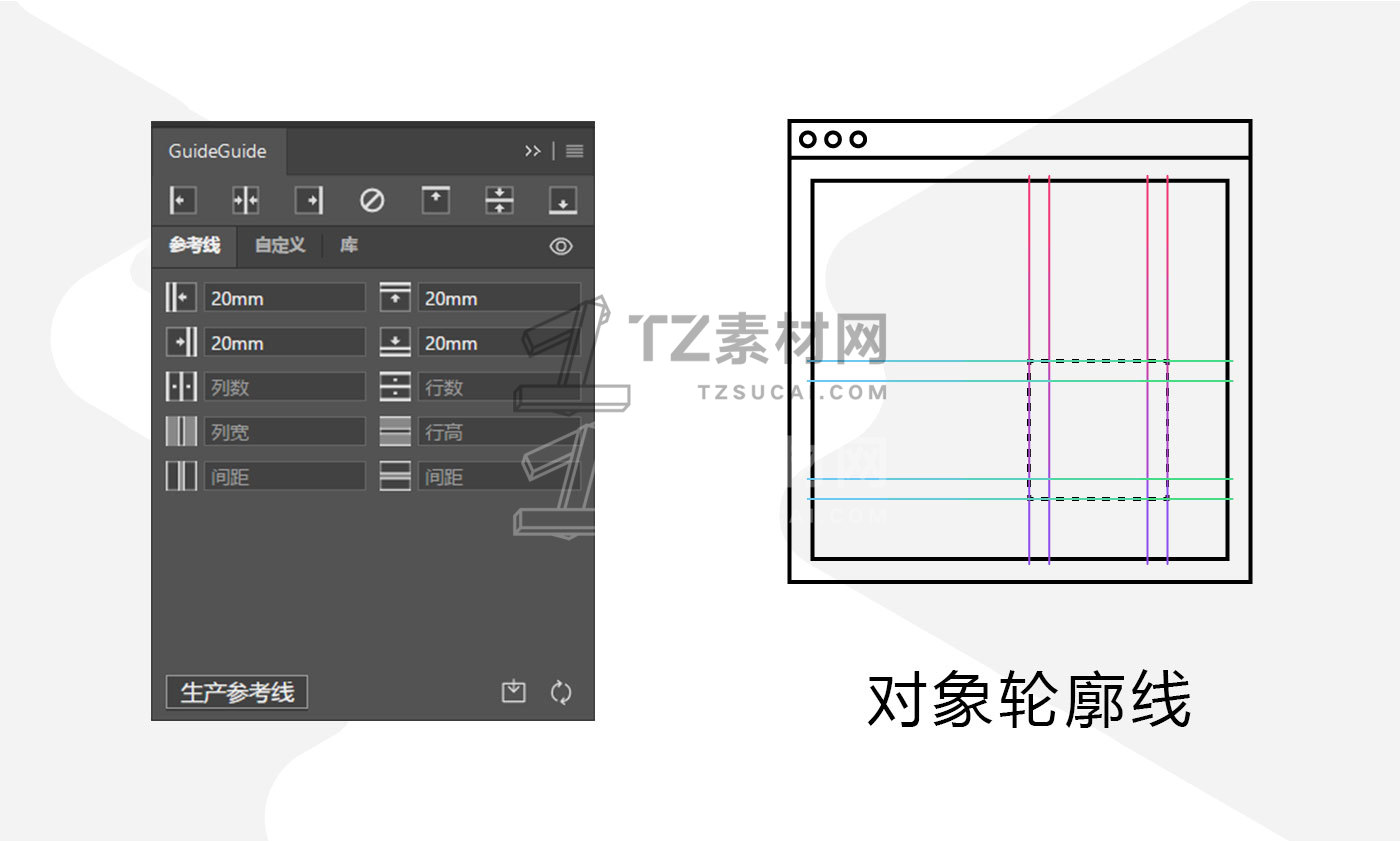Add a vertical midpoint guide
This screenshot has height=841, width=1400.
point(246,201)
